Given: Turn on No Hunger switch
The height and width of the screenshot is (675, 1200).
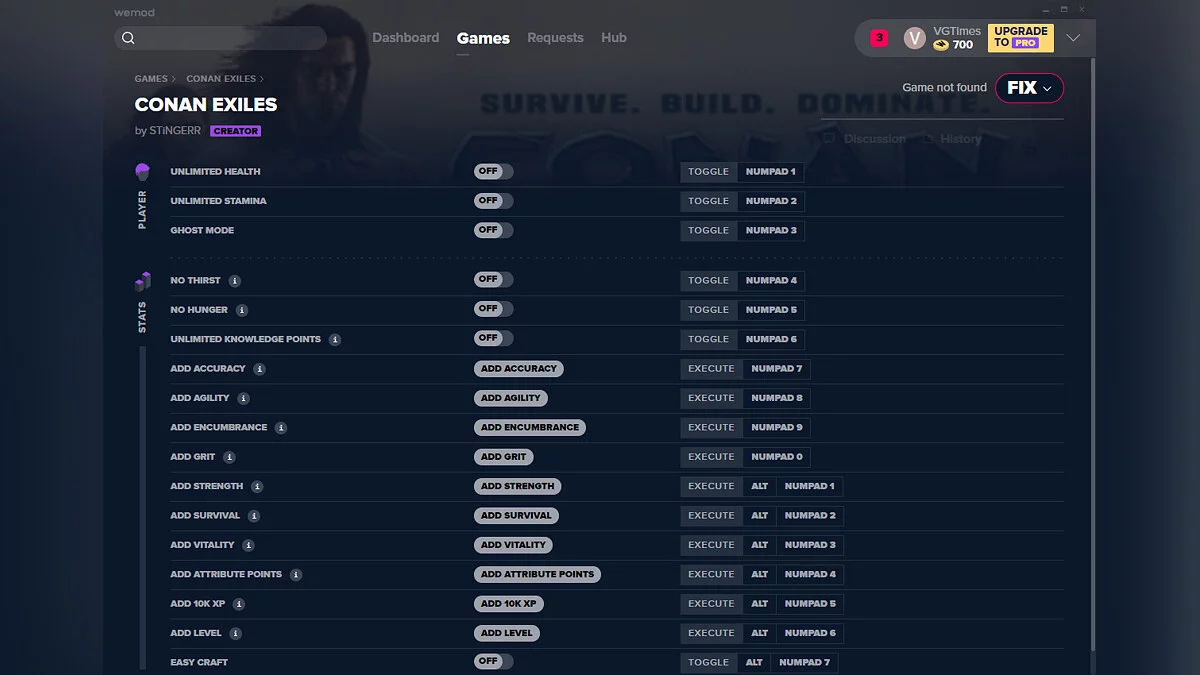Looking at the screenshot, I should tap(493, 309).
